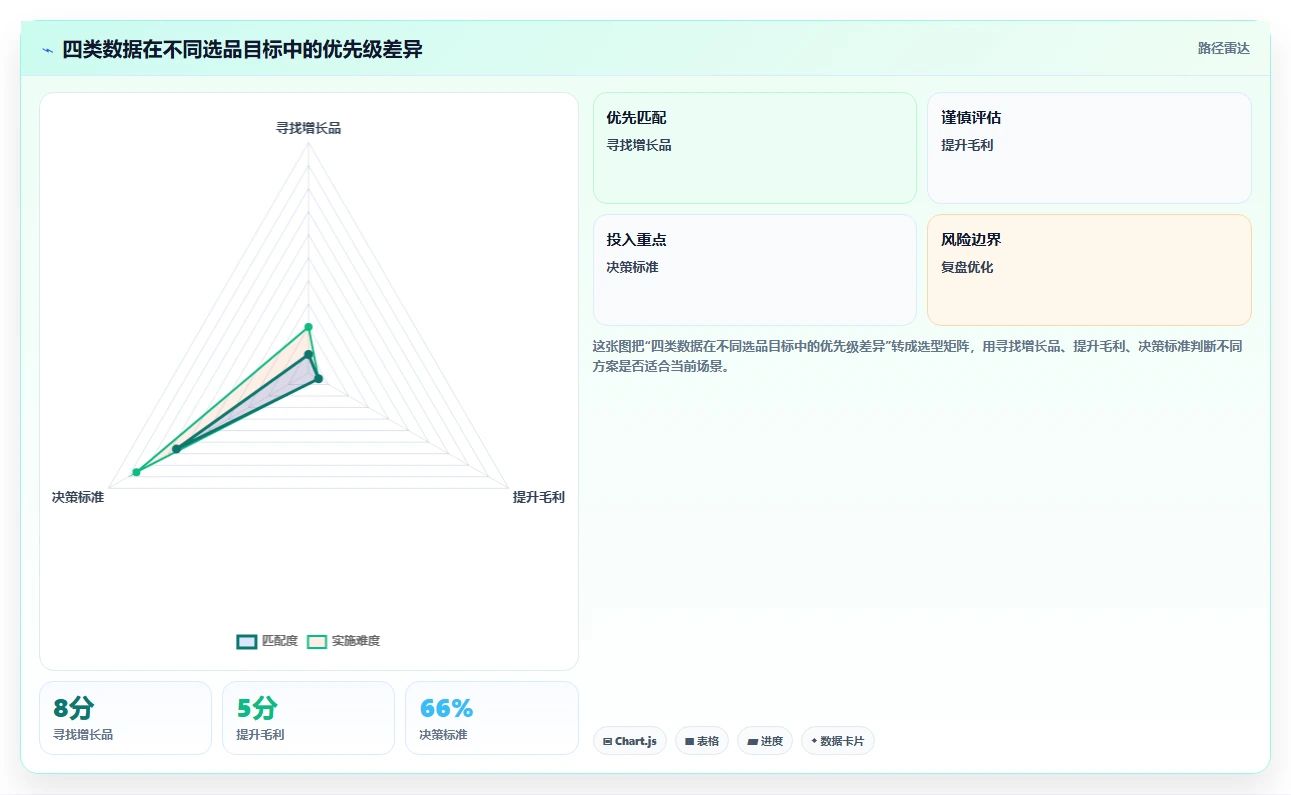
Task: Click 复盘优化 text in the 风险边界 card
Action: pos(967,267)
